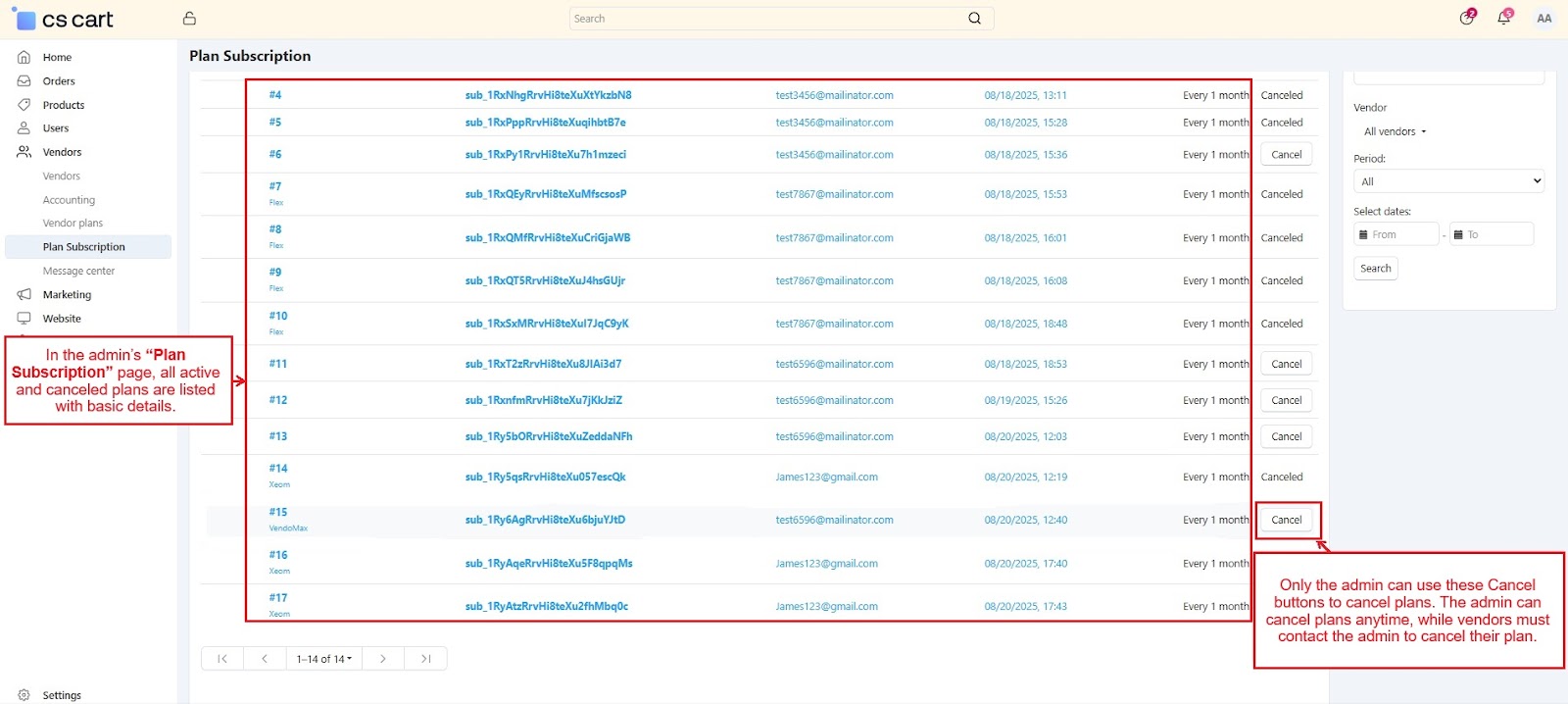Open Message center menu item

78,271
